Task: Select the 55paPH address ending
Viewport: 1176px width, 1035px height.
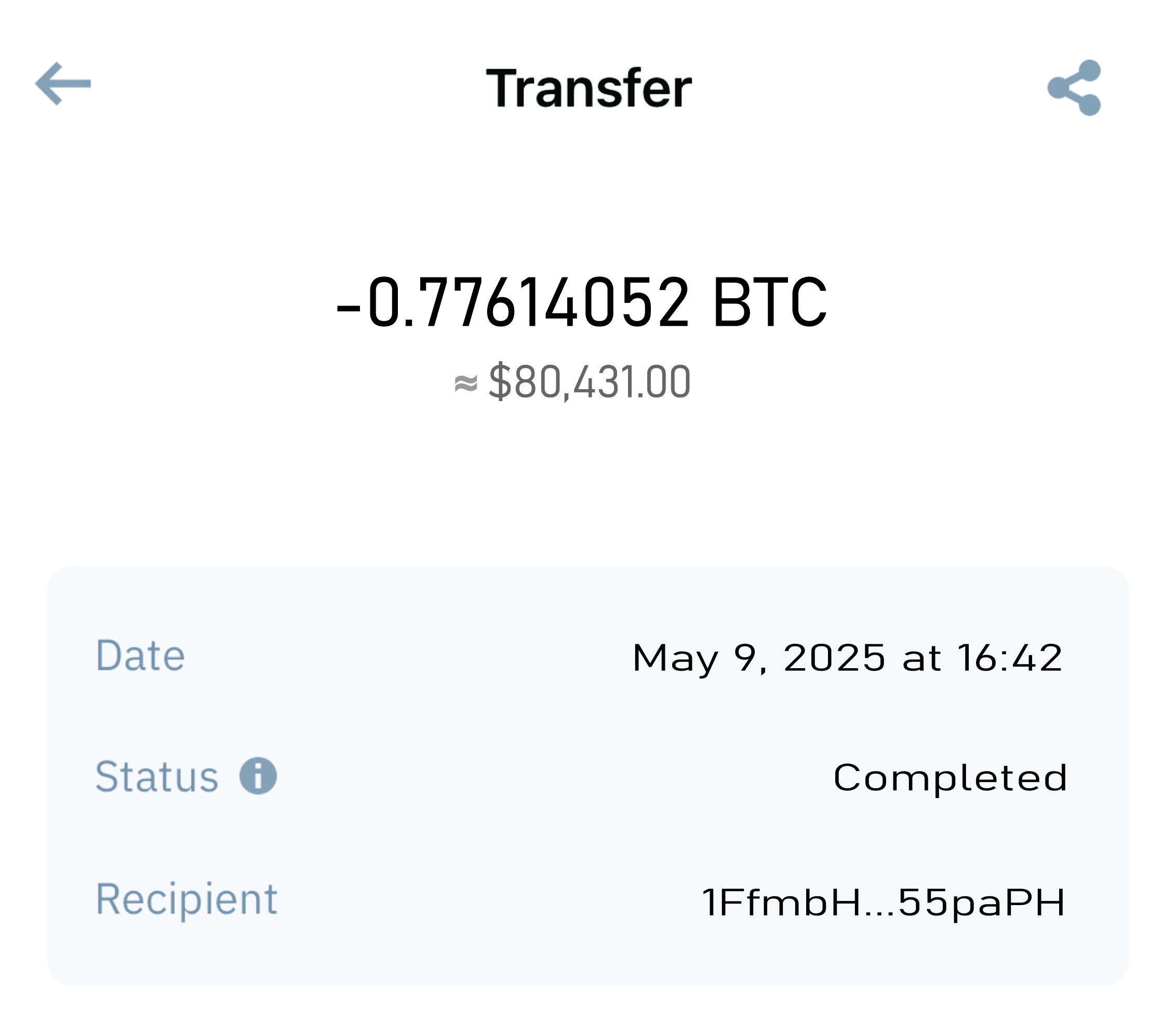Action: click(x=982, y=902)
